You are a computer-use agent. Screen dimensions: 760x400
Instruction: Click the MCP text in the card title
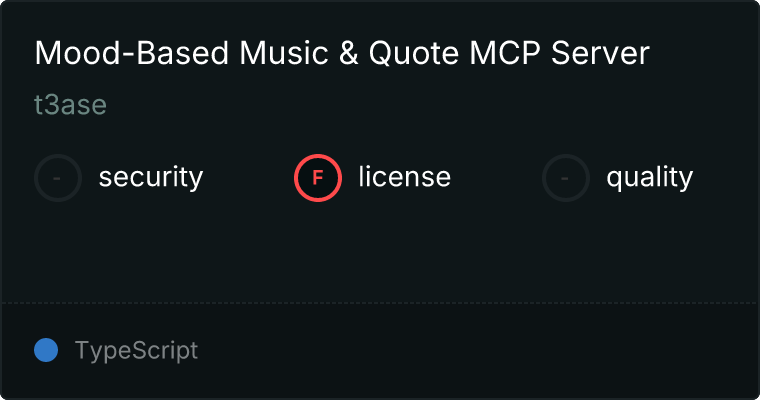[x=505, y=52]
